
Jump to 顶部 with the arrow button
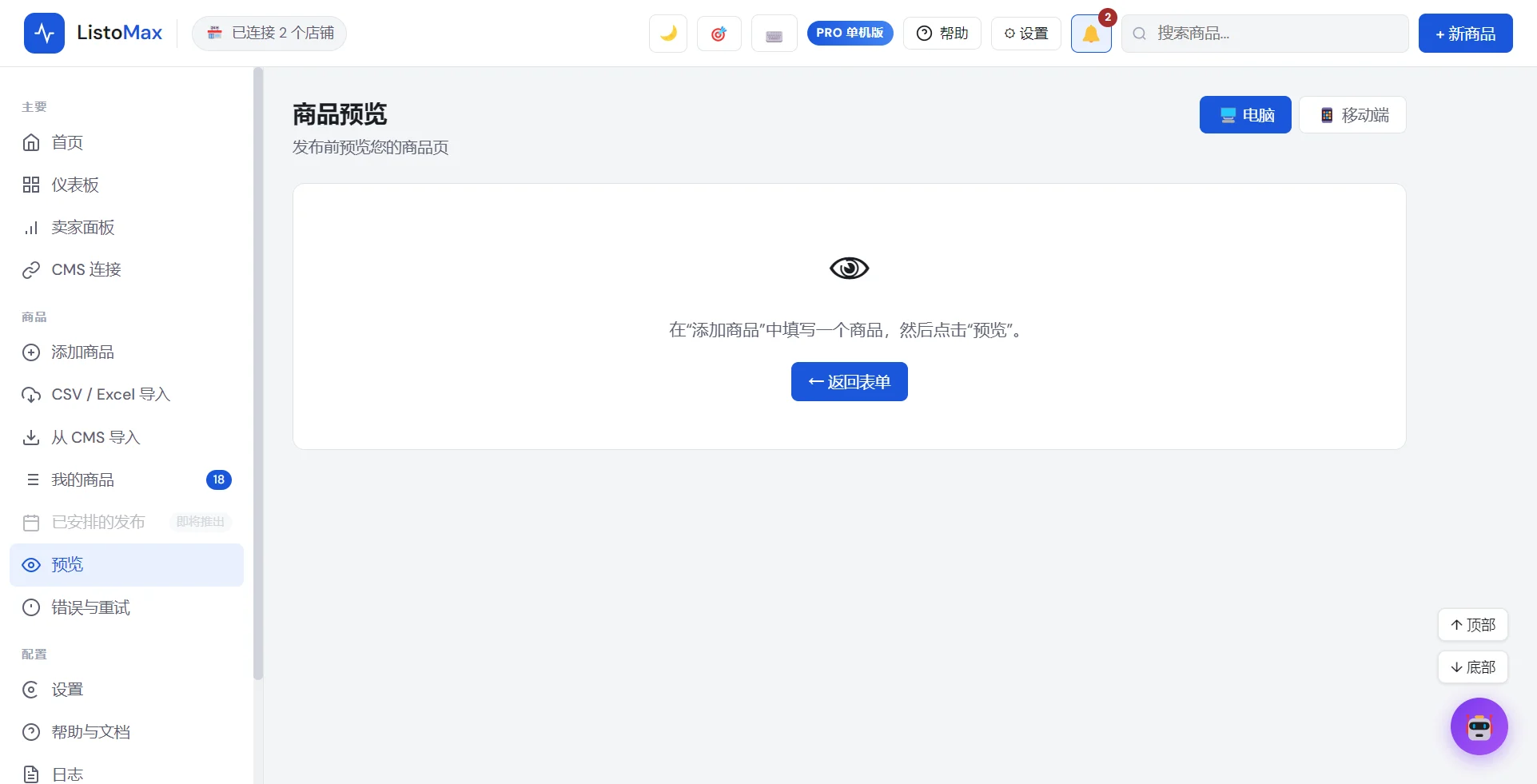click(x=1472, y=625)
